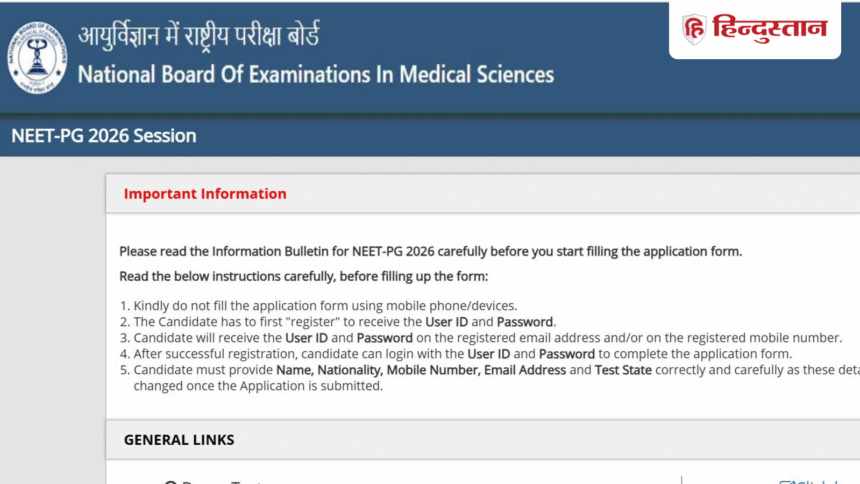The image size is (860, 484).
Task: Click the National Board Of Examinations title
Action: tap(315, 75)
